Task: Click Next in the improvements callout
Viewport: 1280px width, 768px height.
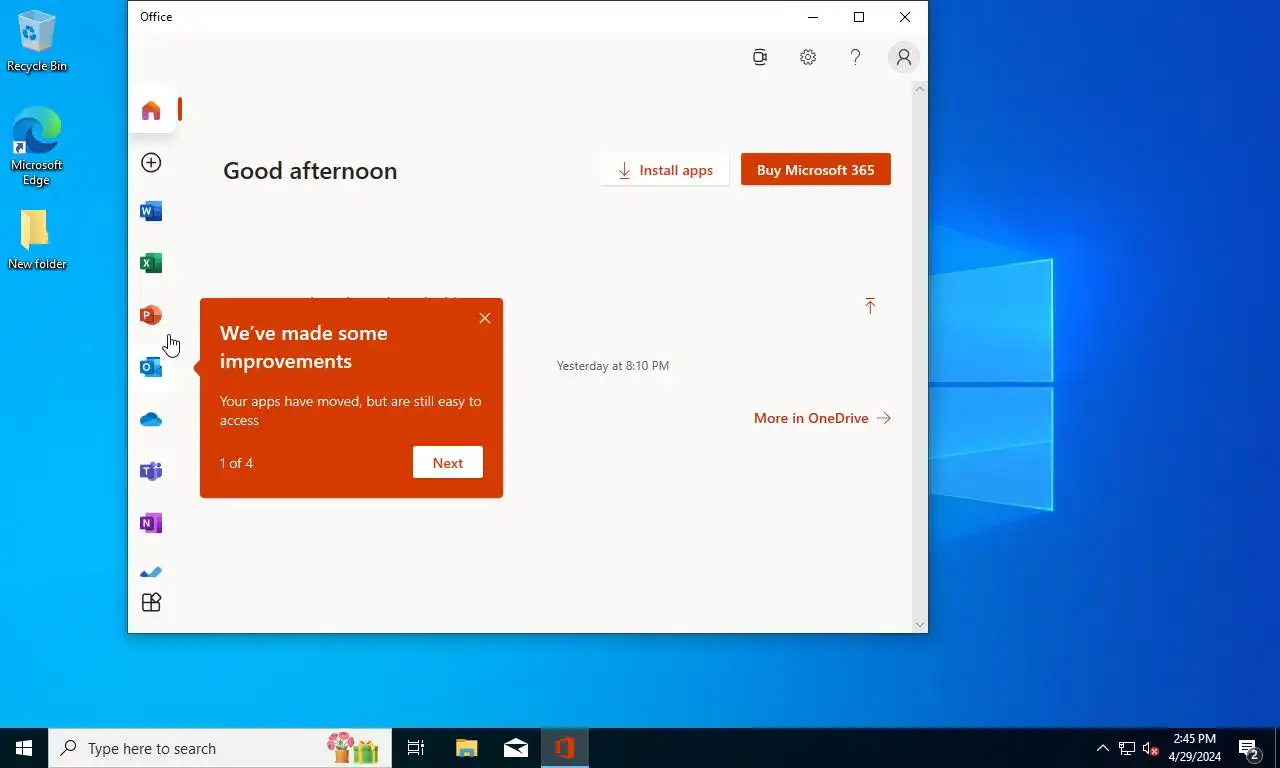Action: 448,462
